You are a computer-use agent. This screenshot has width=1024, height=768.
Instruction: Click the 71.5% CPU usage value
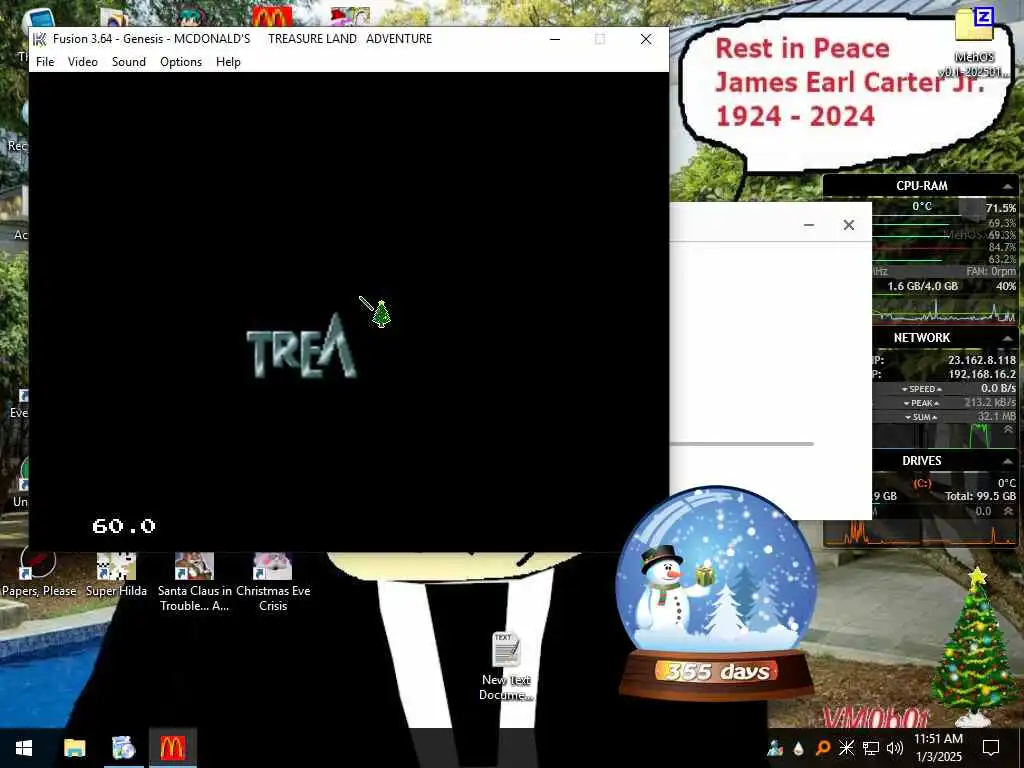[1000, 208]
